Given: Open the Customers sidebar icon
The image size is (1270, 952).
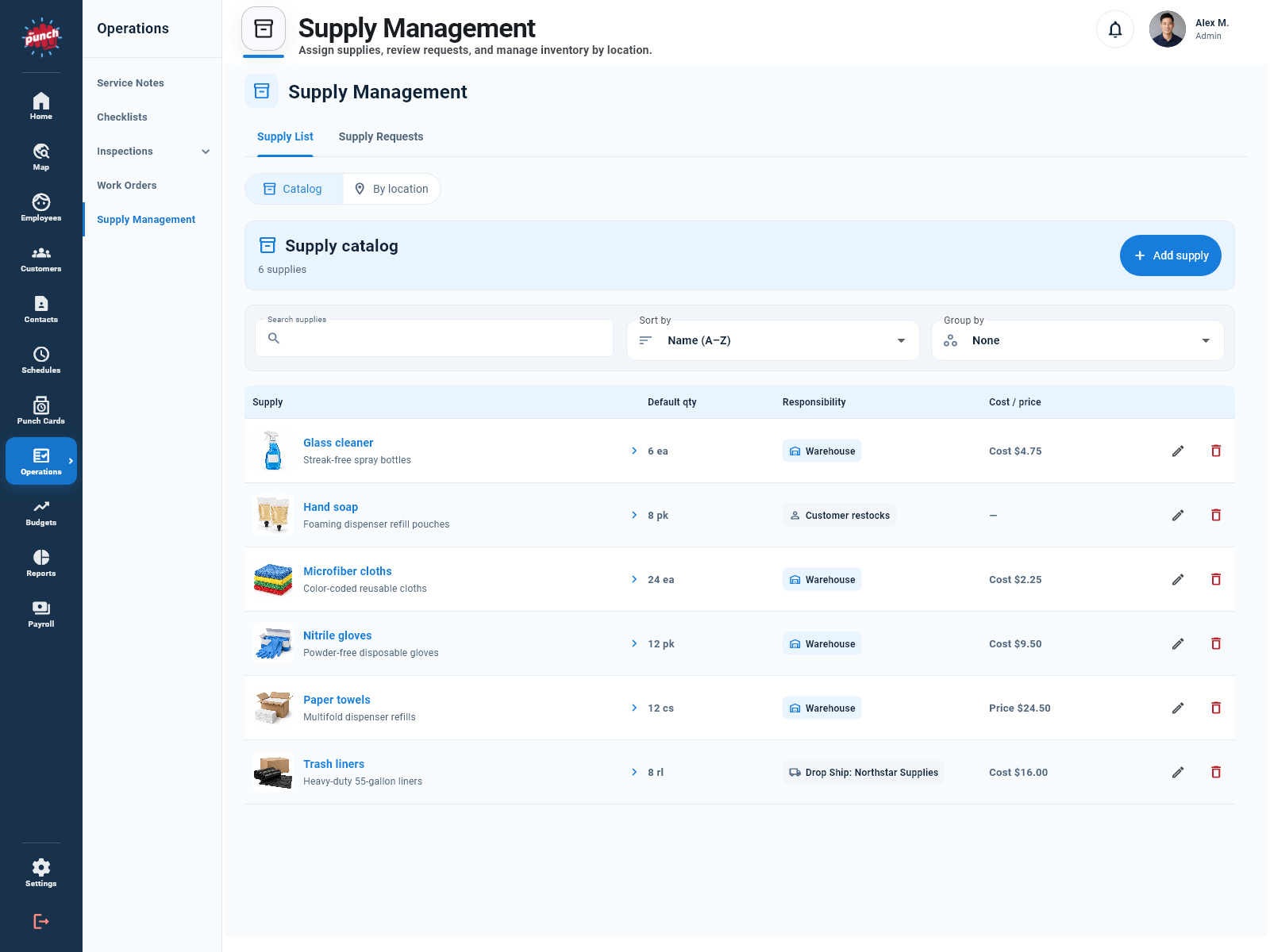Looking at the screenshot, I should click(41, 258).
